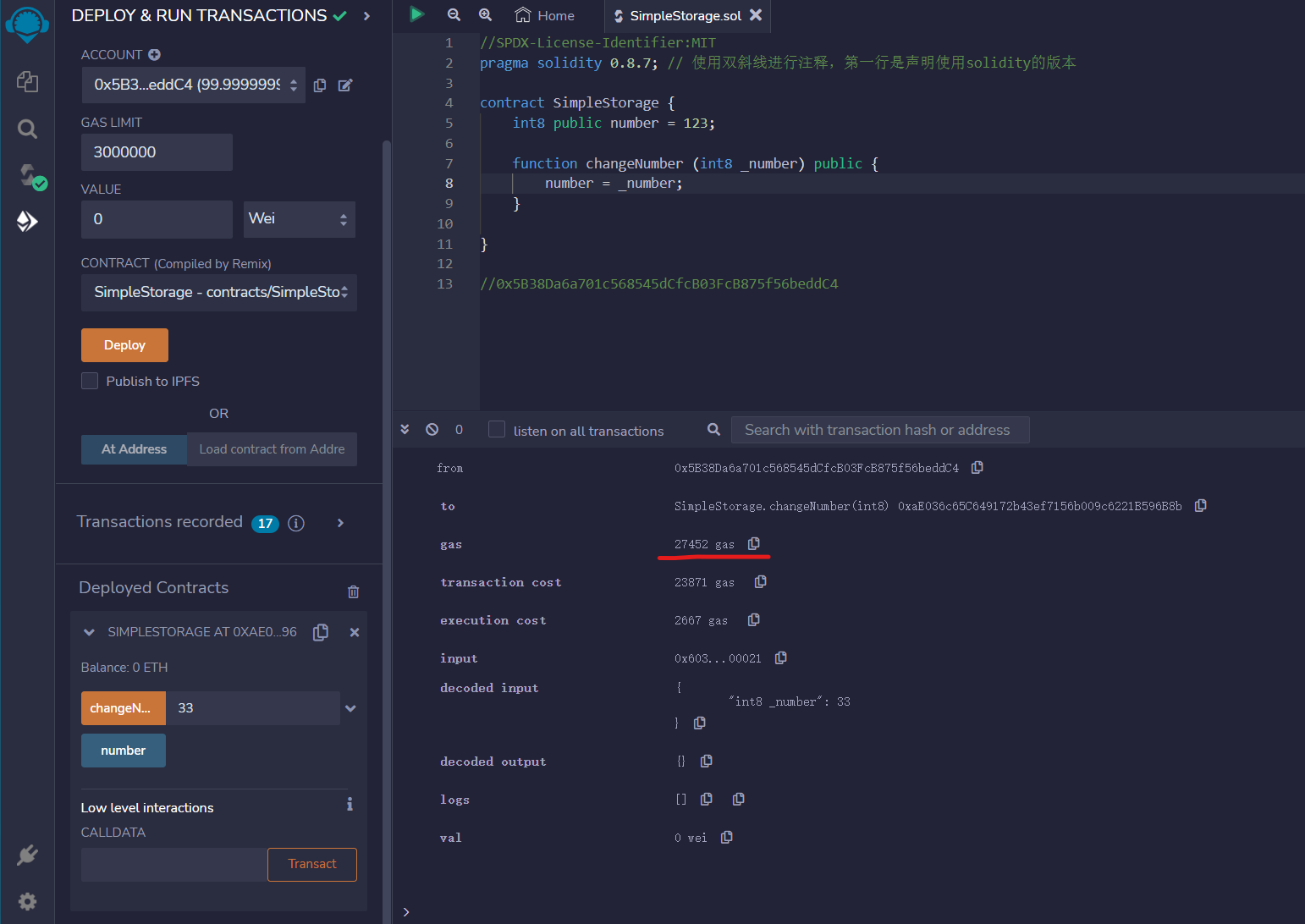This screenshot has width=1305, height=924.
Task: Copy the deployed SimpleStorage contract address
Action: click(321, 632)
